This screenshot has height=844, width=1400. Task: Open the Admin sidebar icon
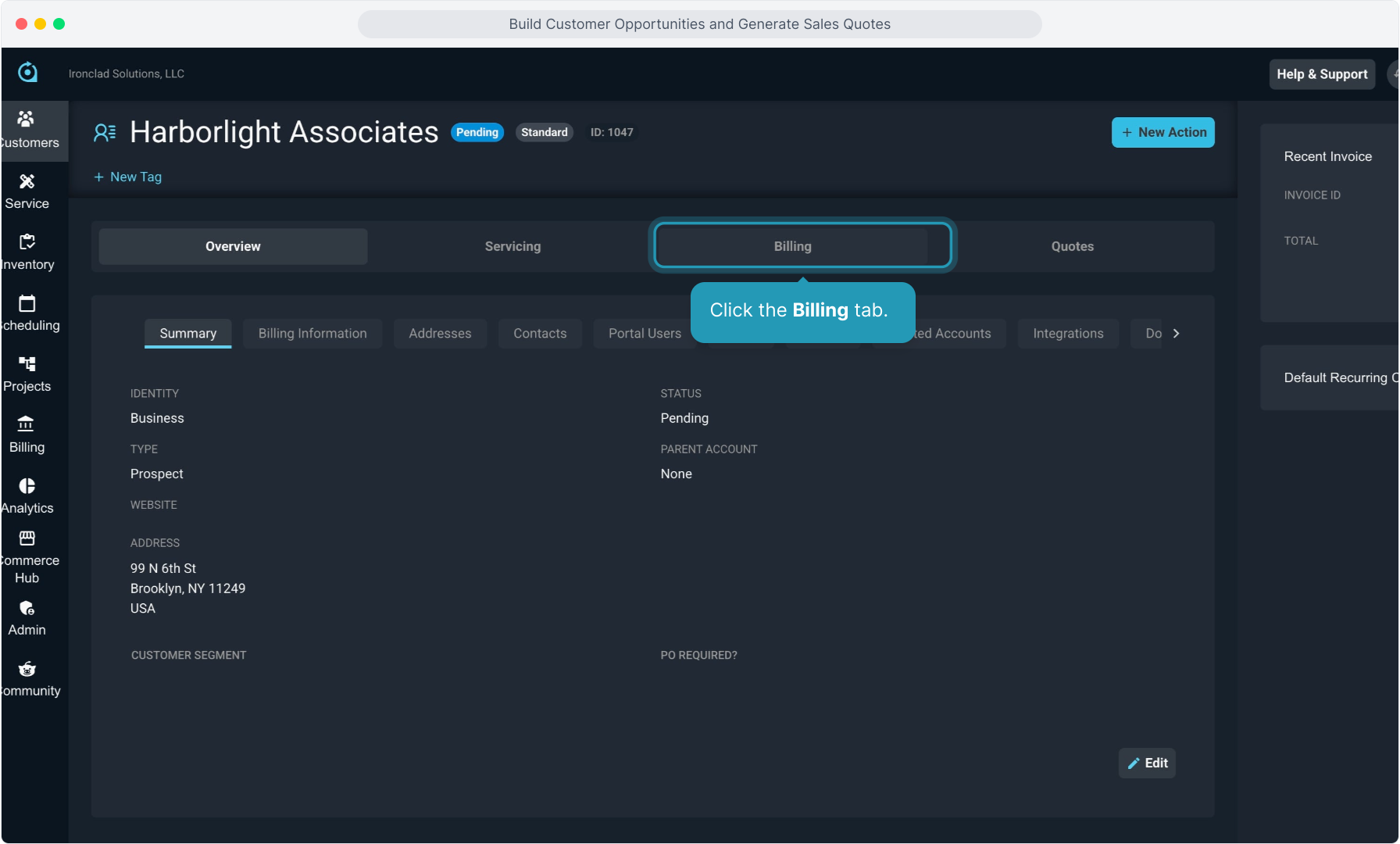[27, 609]
